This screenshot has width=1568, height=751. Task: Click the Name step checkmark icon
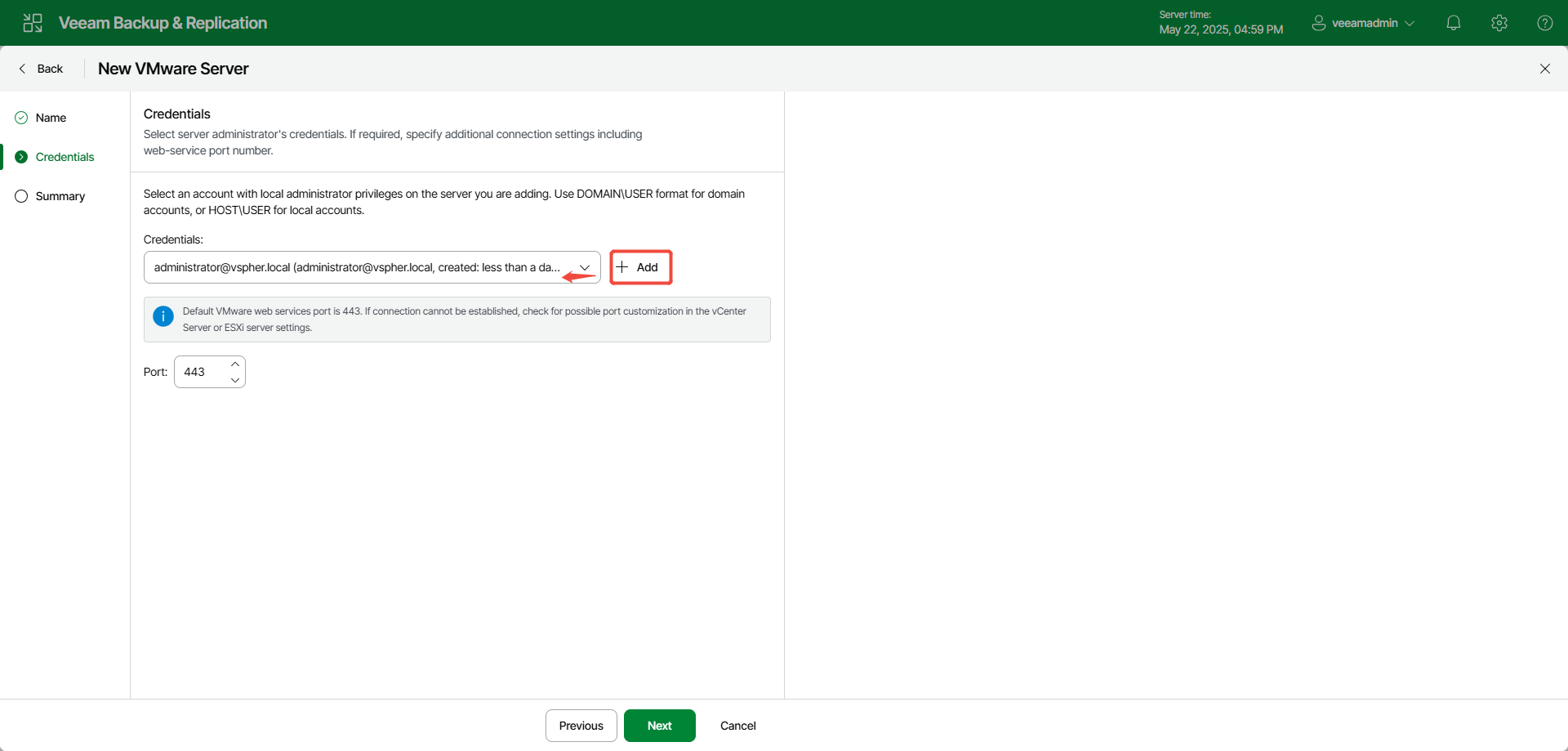tap(21, 118)
